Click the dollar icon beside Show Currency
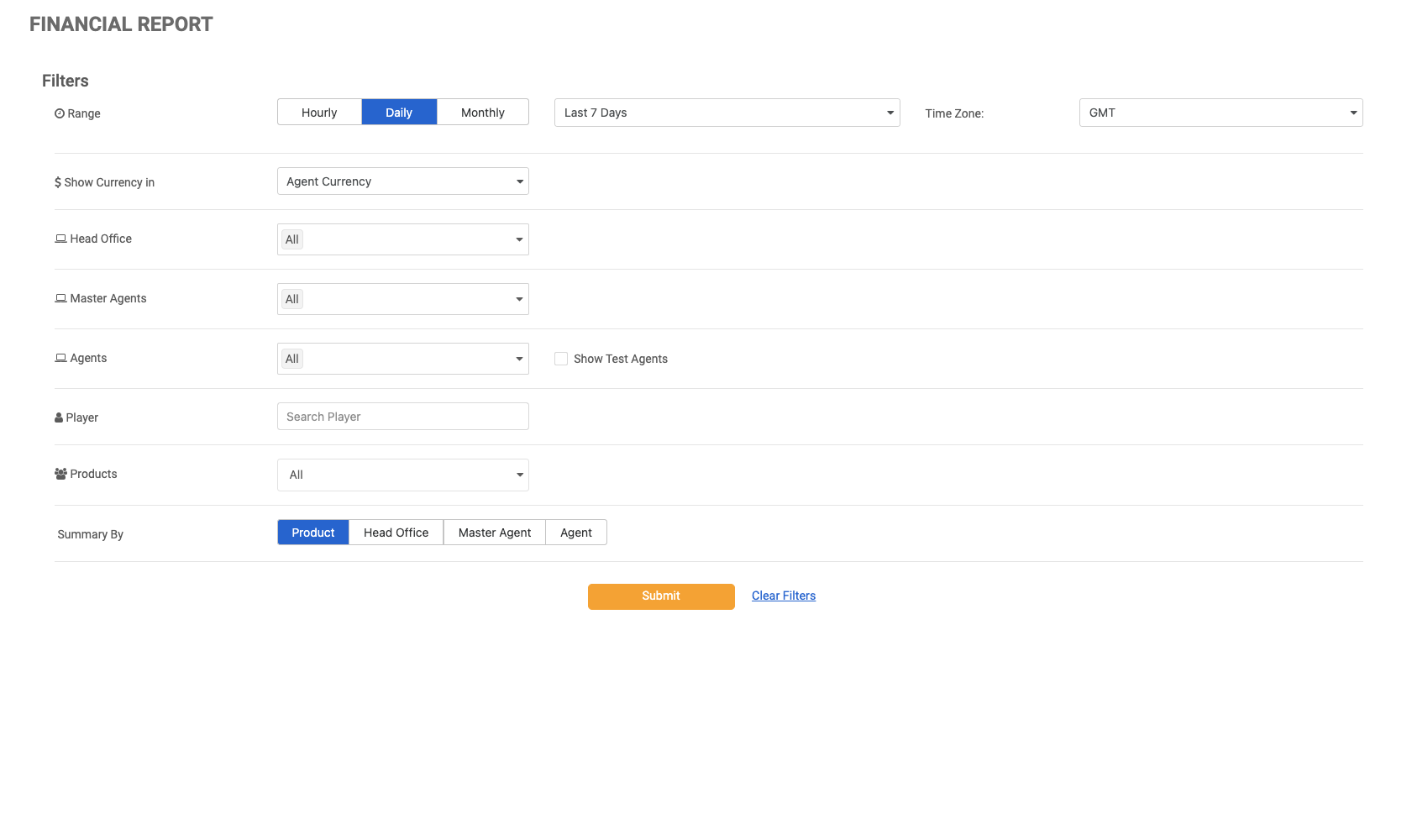Screen dimensions: 1412x840 tap(58, 182)
